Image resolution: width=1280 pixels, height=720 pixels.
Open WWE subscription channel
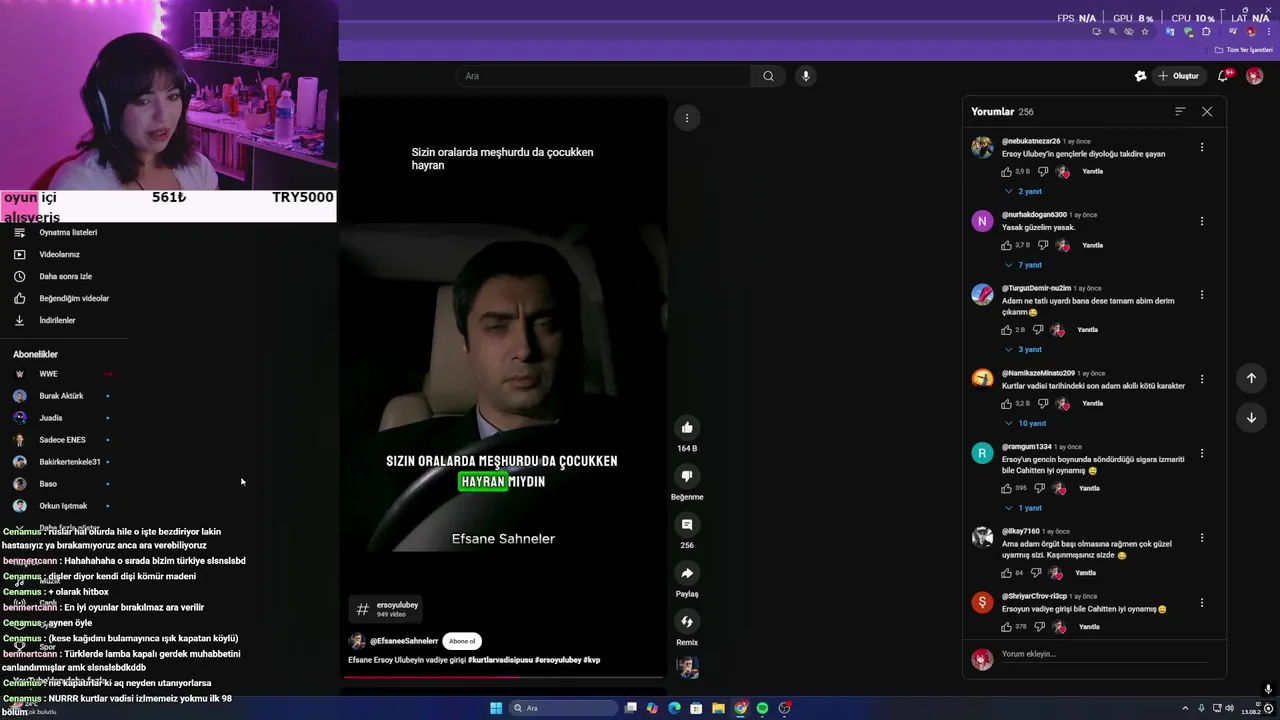coord(48,374)
